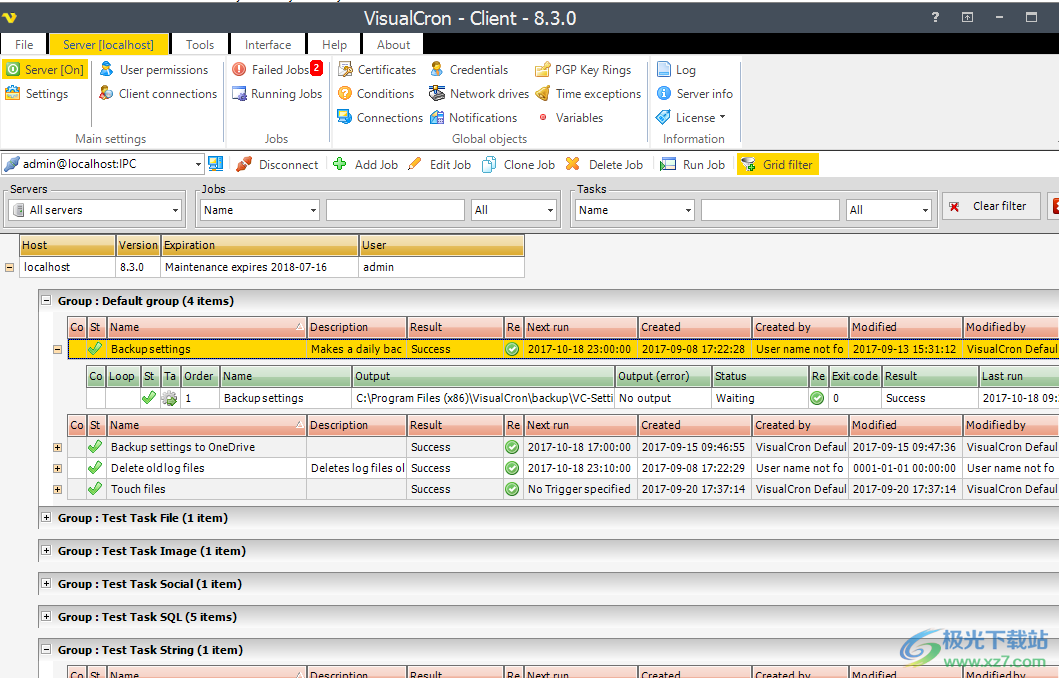
Task: Switch to the Interface tab
Action: click(268, 45)
